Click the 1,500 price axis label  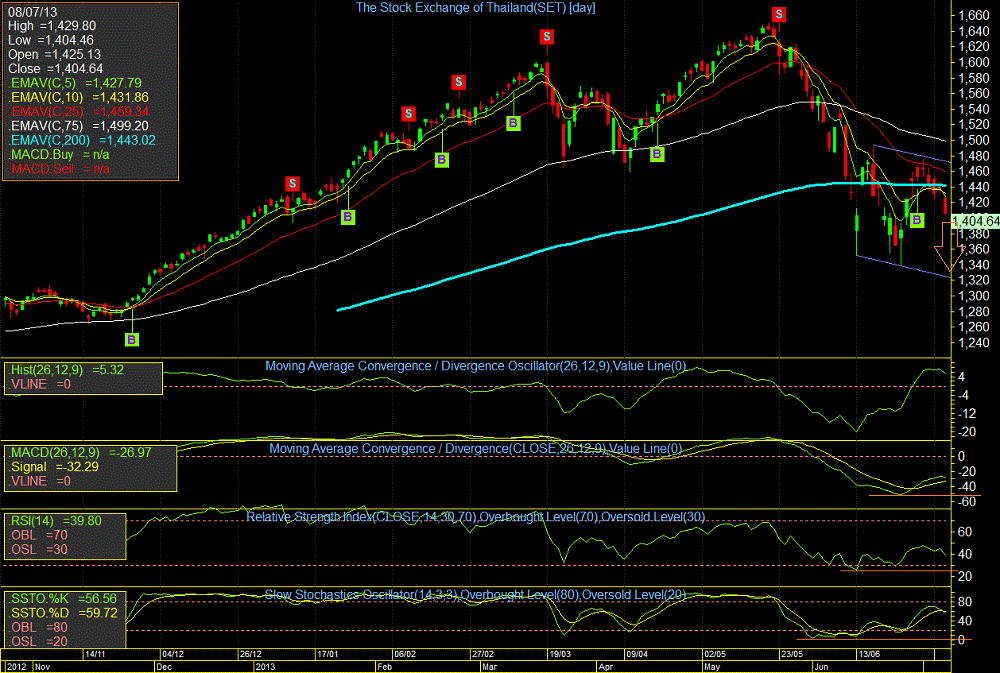coord(974,140)
